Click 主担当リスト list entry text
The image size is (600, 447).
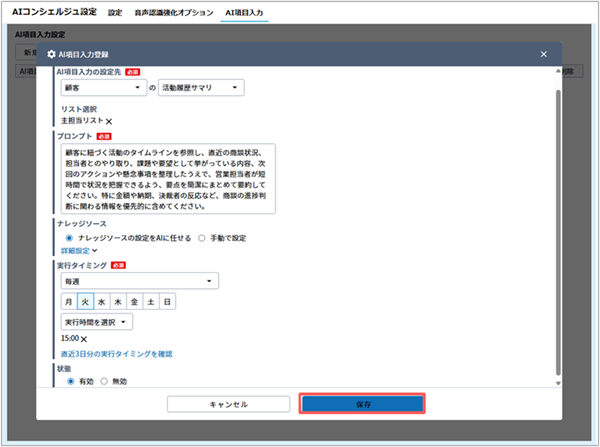(x=82, y=121)
